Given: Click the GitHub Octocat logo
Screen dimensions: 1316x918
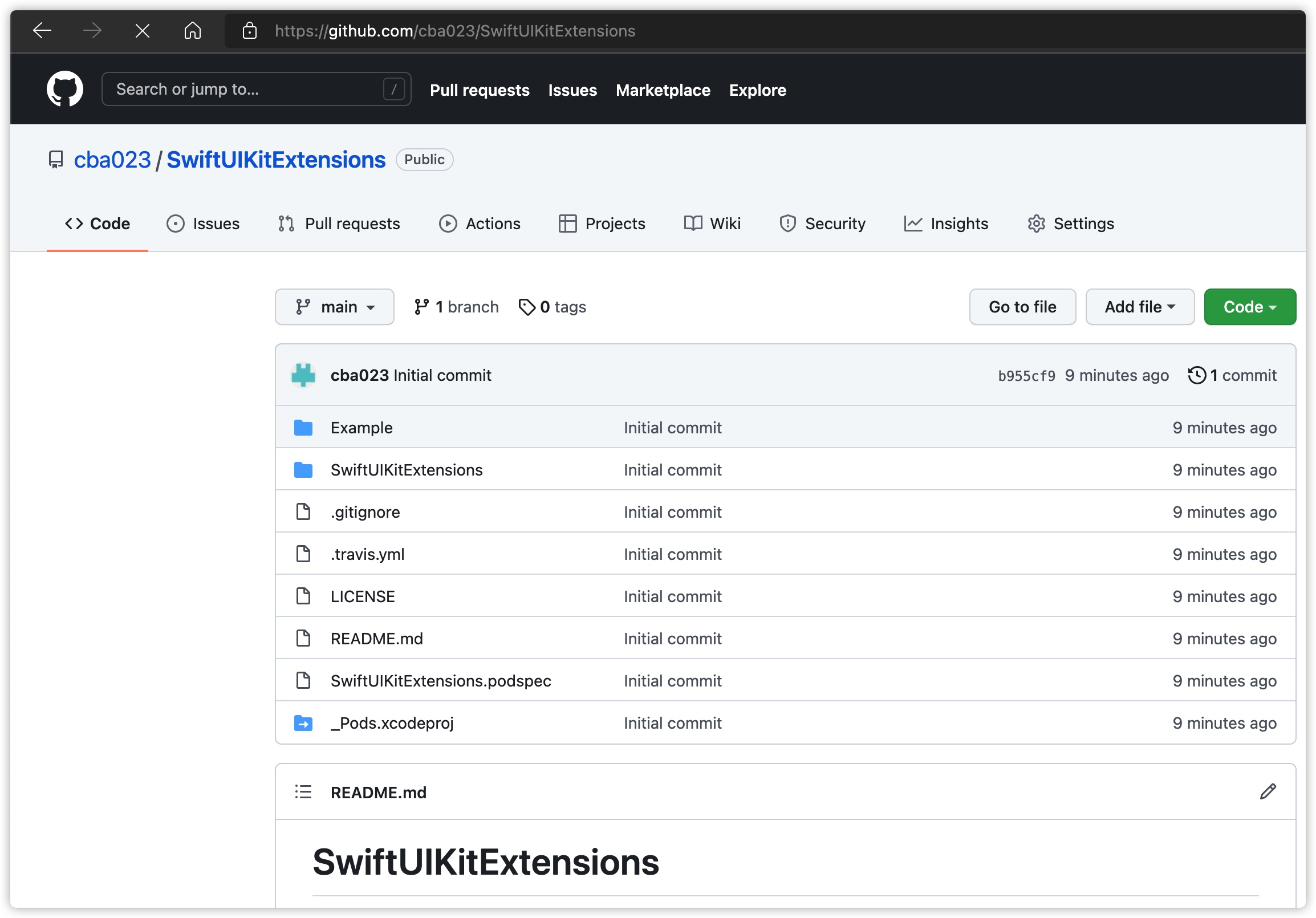Looking at the screenshot, I should click(x=65, y=90).
